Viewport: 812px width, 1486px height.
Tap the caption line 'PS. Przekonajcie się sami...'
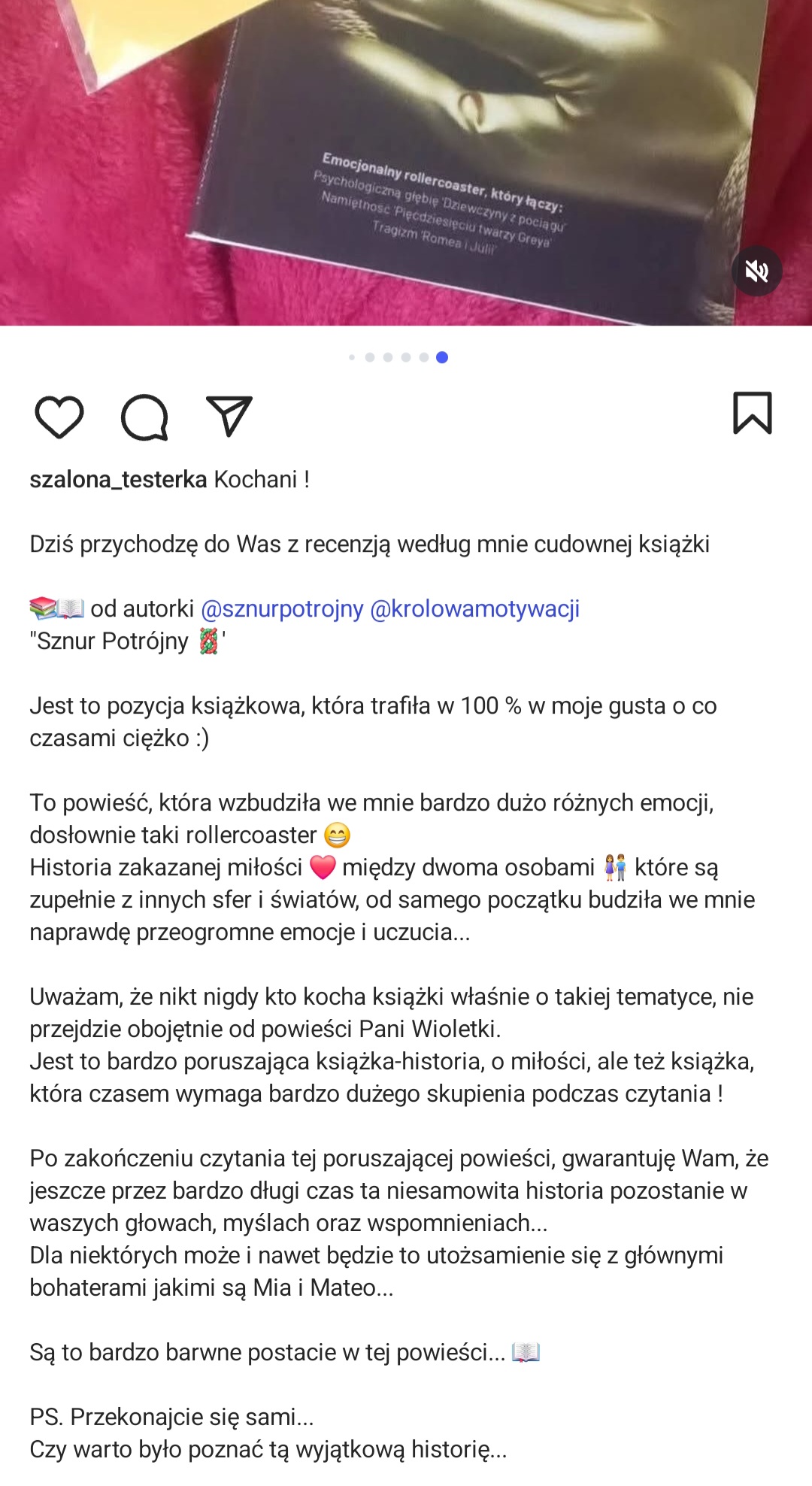pos(171,1417)
